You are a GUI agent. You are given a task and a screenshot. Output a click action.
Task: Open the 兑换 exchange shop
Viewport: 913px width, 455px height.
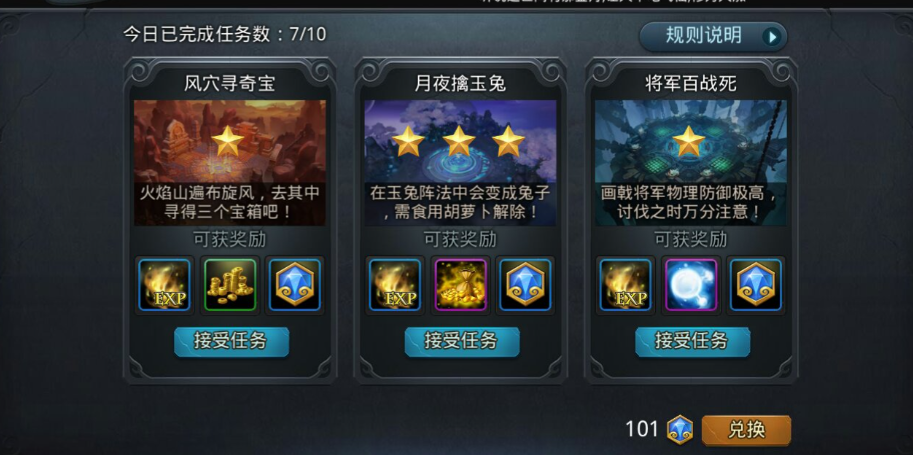tap(746, 430)
